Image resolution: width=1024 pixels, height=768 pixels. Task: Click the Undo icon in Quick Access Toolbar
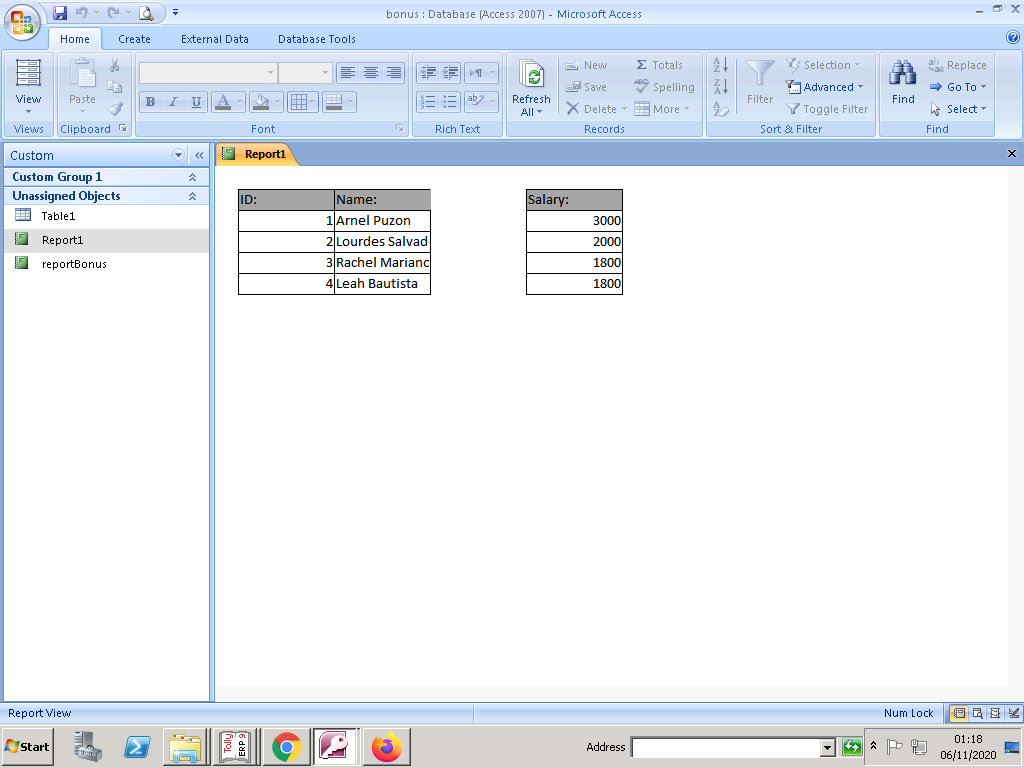(82, 12)
